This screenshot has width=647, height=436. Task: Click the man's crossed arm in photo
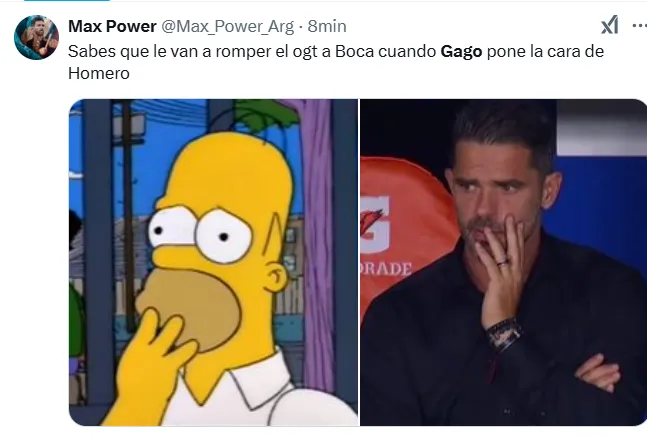click(x=598, y=373)
